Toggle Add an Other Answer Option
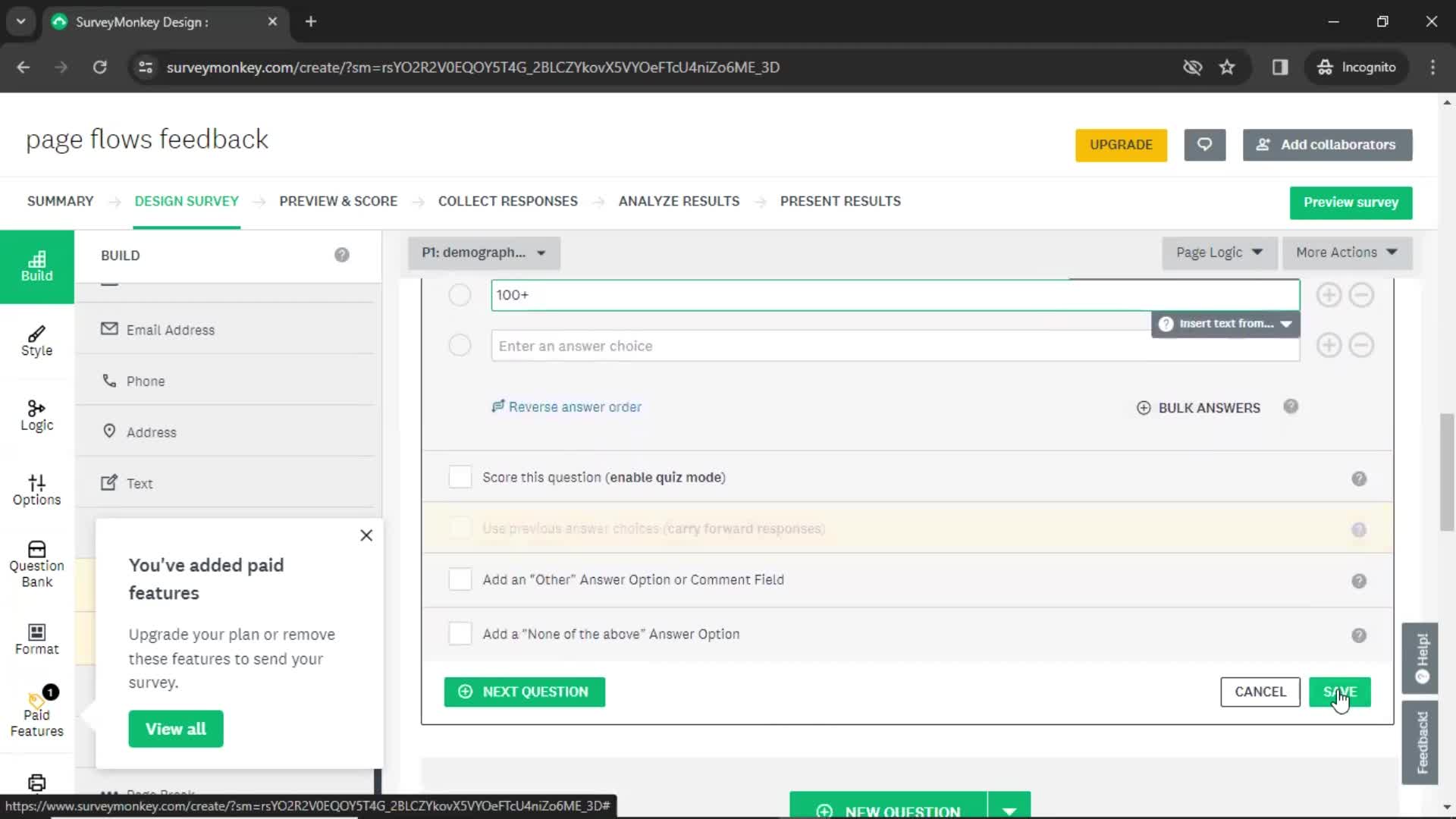The height and width of the screenshot is (819, 1456). 461,580
